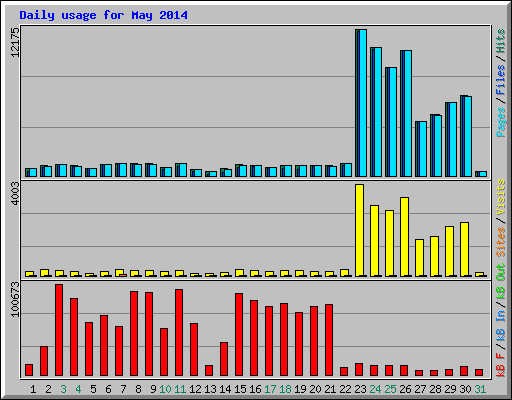The width and height of the screenshot is (512, 400).
Task: Select green day 24 label on x-axis
Action: point(375,389)
